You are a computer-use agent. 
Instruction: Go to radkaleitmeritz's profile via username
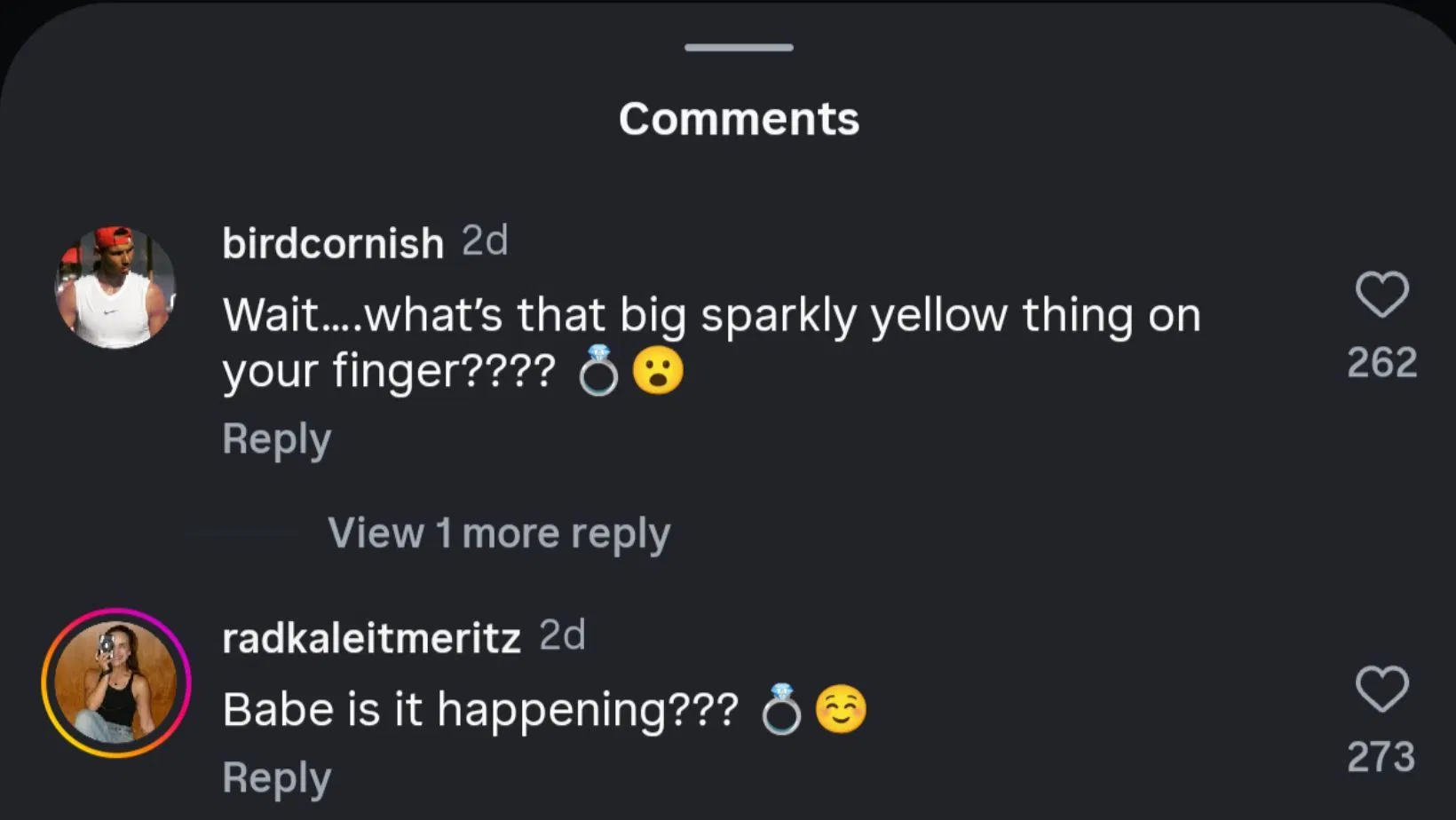pyautogui.click(x=371, y=638)
